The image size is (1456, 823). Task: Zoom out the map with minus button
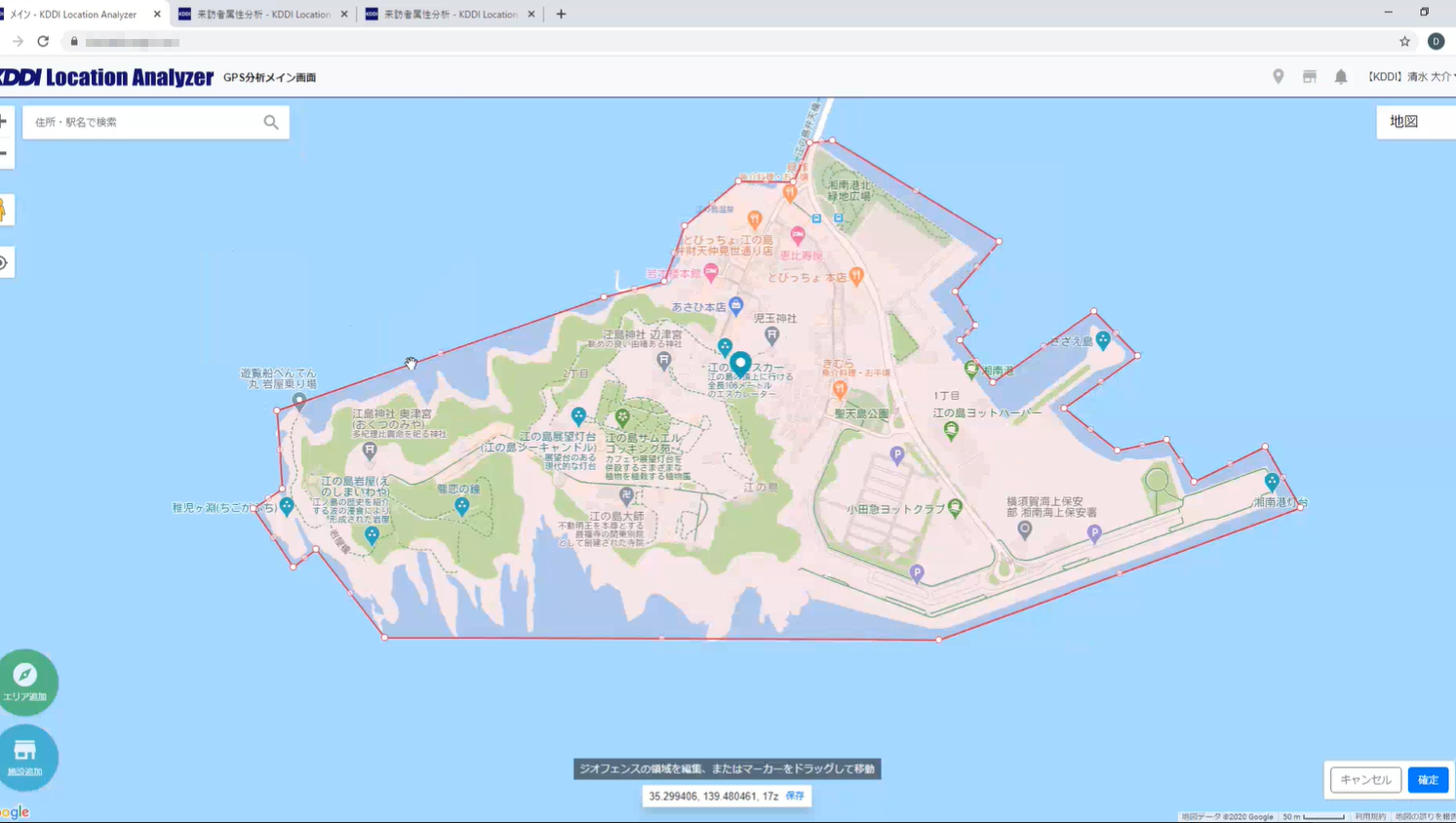pos(4,153)
